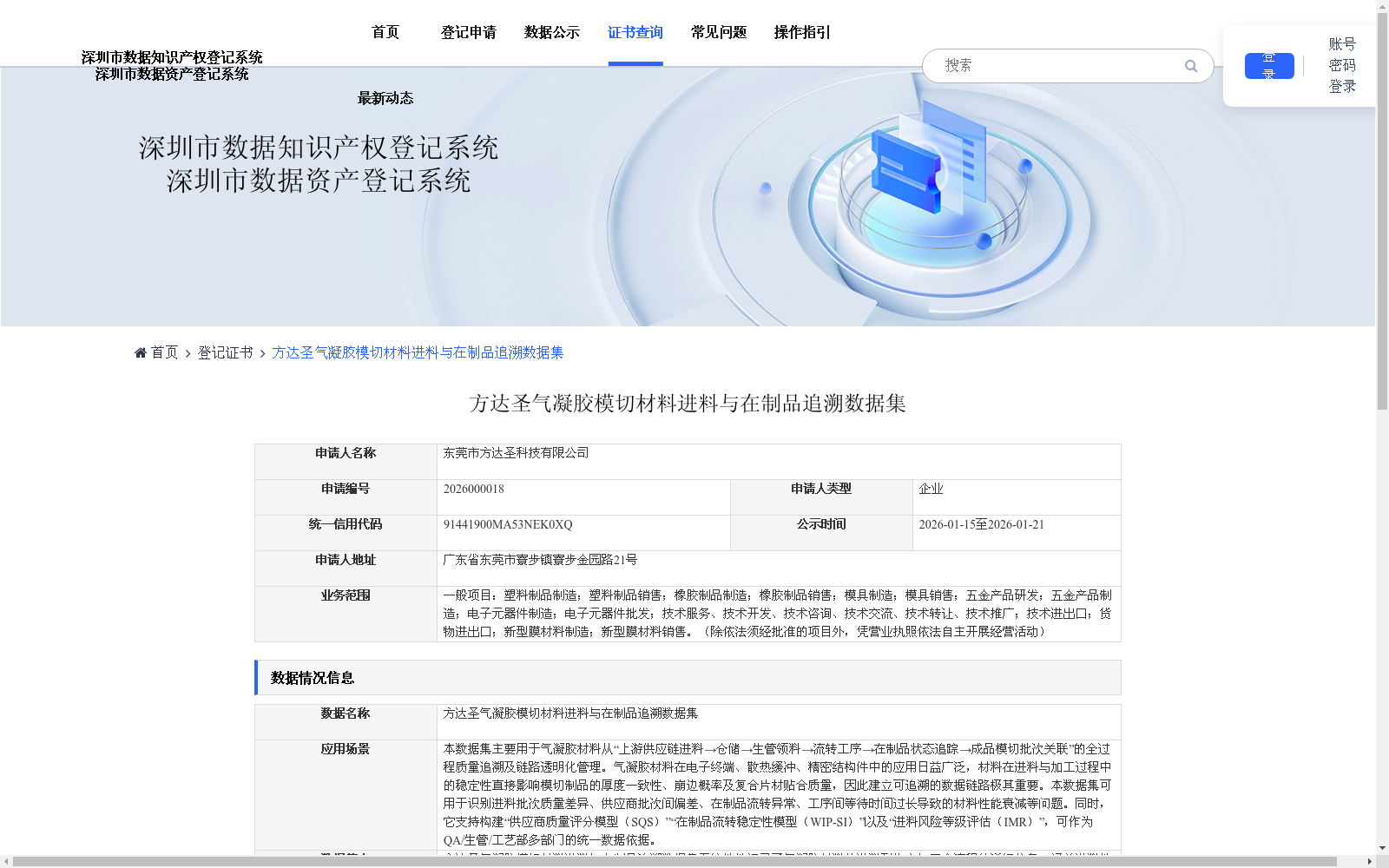Click the 业务范围 label cell
Image resolution: width=1389 pixels, height=868 pixels.
(x=346, y=614)
